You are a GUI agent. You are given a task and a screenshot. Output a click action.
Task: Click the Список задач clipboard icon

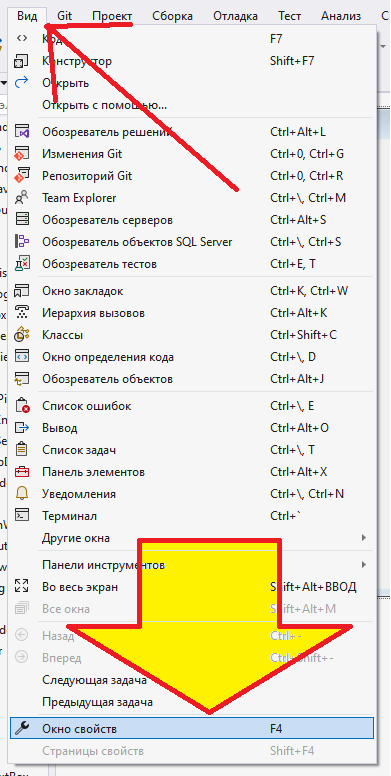pyautogui.click(x=22, y=450)
